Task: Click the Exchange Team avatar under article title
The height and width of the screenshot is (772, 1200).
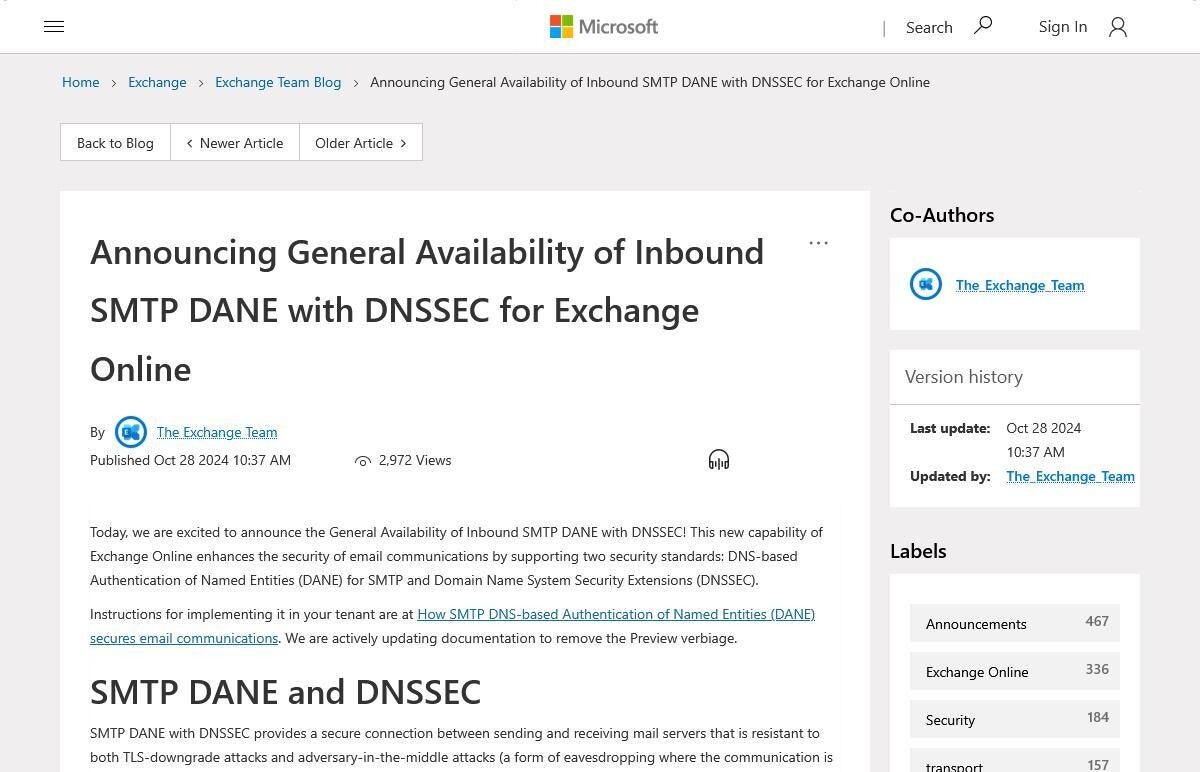Action: pyautogui.click(x=131, y=432)
